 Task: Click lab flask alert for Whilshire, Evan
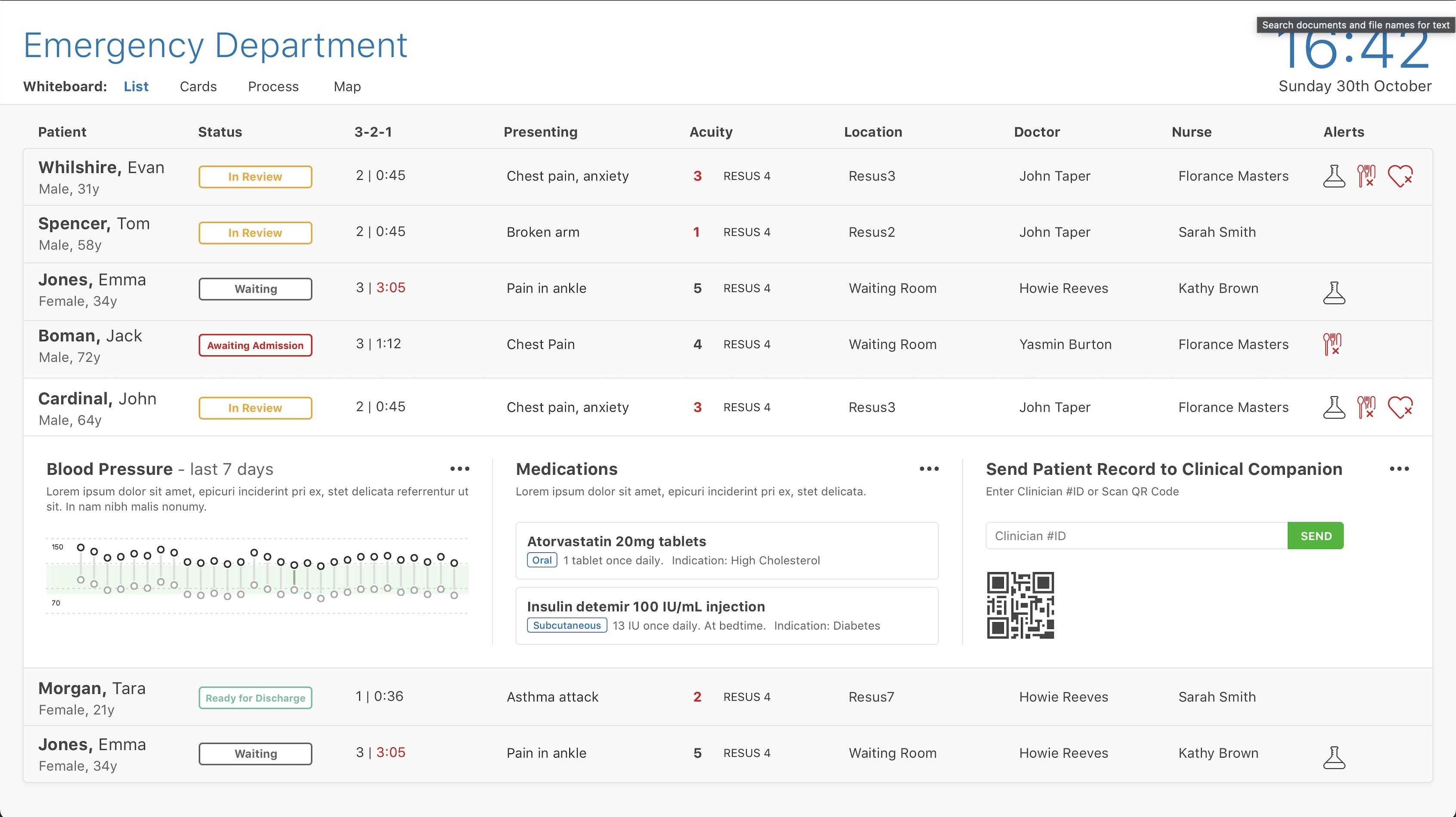[x=1334, y=176]
